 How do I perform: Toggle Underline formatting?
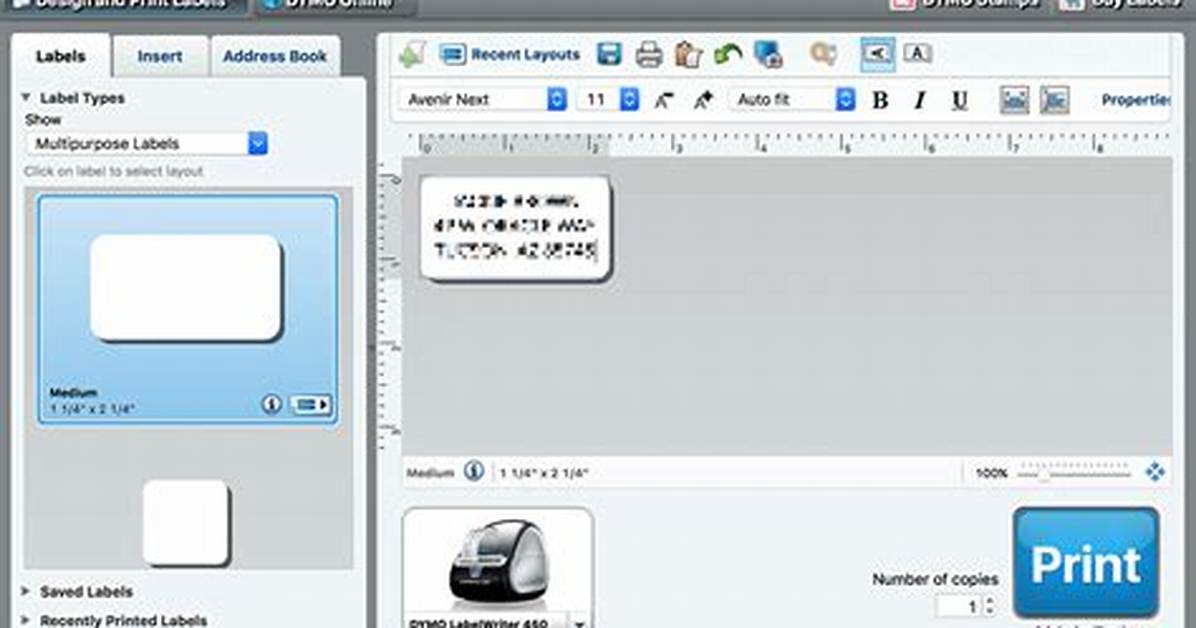click(x=960, y=100)
